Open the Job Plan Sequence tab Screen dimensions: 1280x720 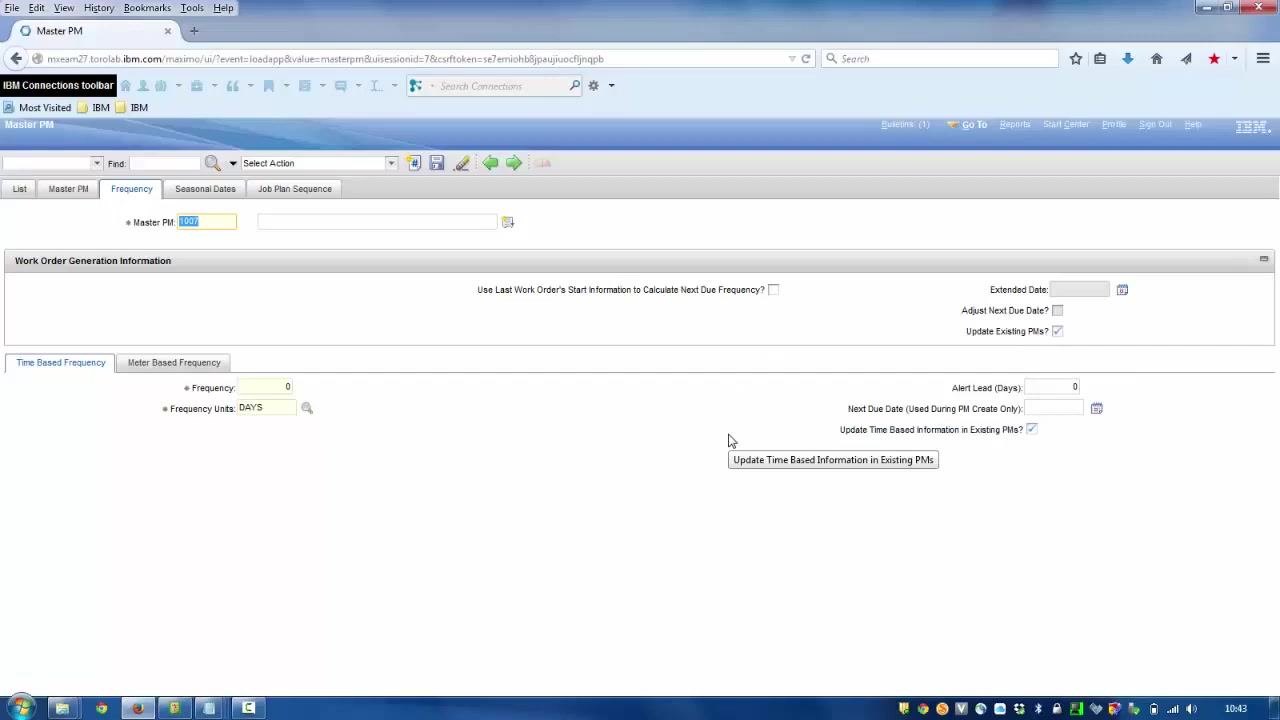[x=295, y=189]
